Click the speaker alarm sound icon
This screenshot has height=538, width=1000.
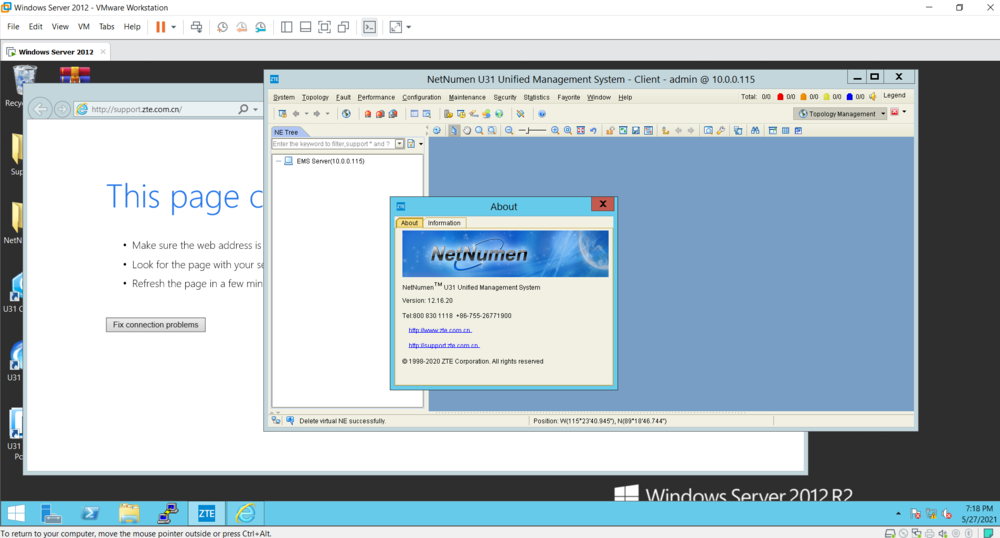coord(873,97)
